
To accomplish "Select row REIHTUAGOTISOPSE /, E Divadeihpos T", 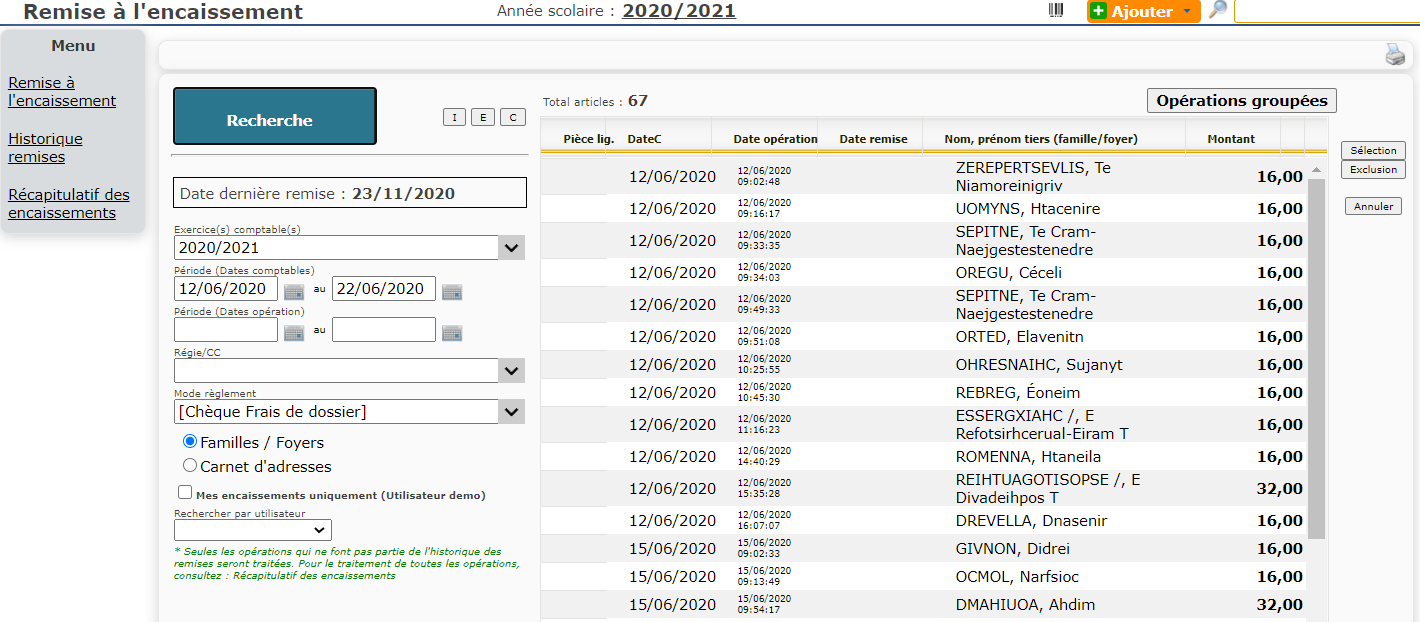I will [x=923, y=488].
